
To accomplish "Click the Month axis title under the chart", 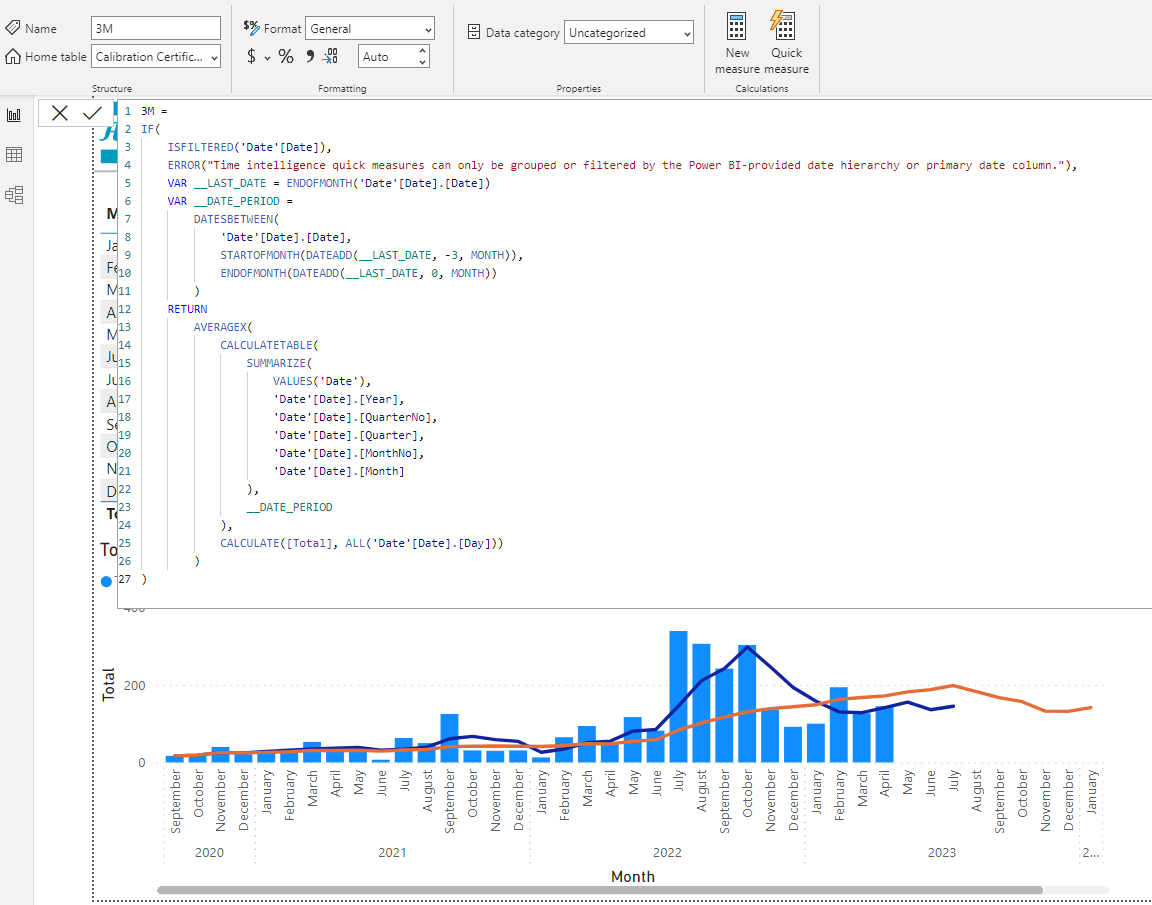I will [633, 876].
